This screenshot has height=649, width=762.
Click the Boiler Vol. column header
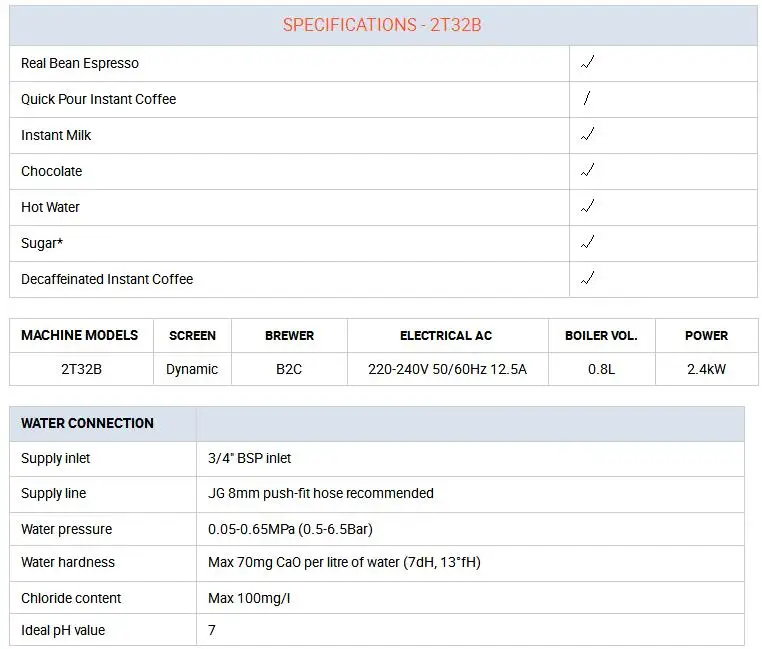click(601, 336)
